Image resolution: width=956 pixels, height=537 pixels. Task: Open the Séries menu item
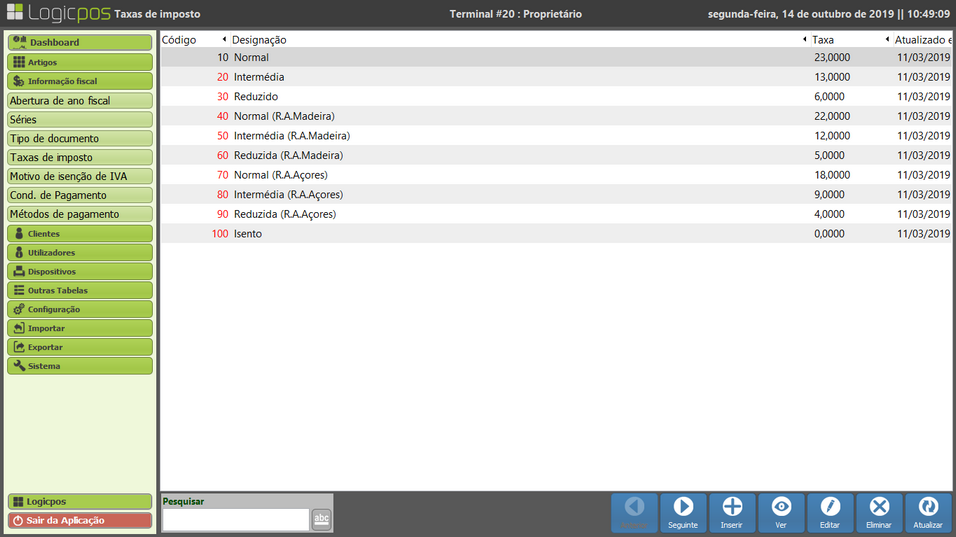80,120
